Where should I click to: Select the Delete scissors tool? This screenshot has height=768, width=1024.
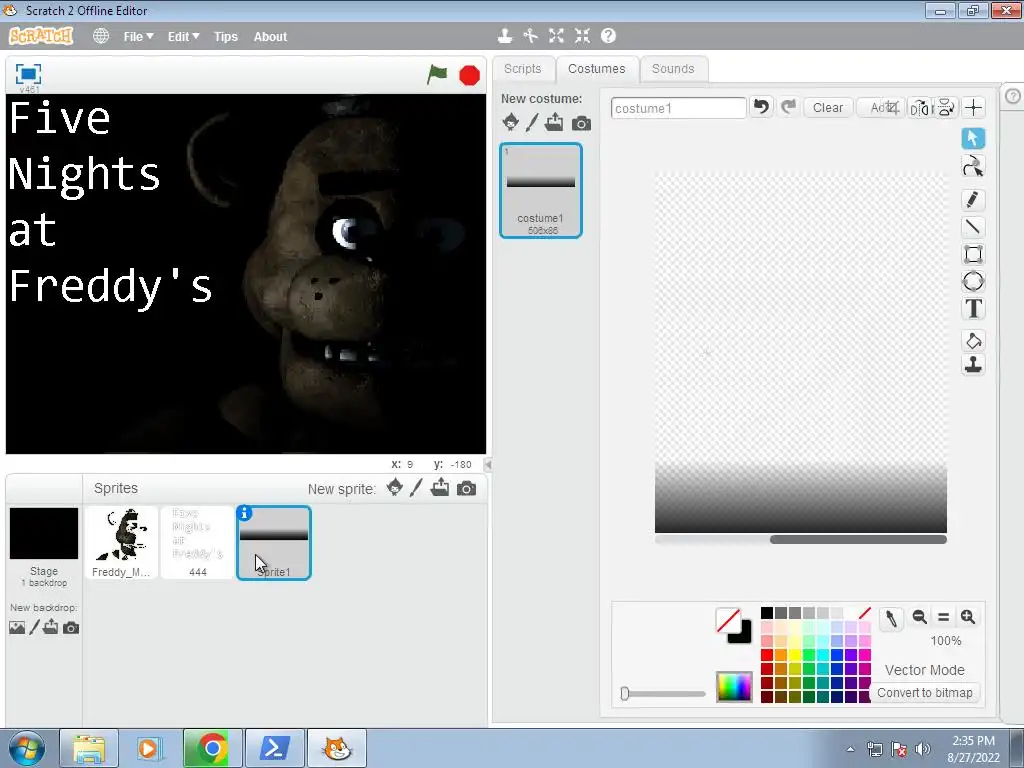click(530, 36)
